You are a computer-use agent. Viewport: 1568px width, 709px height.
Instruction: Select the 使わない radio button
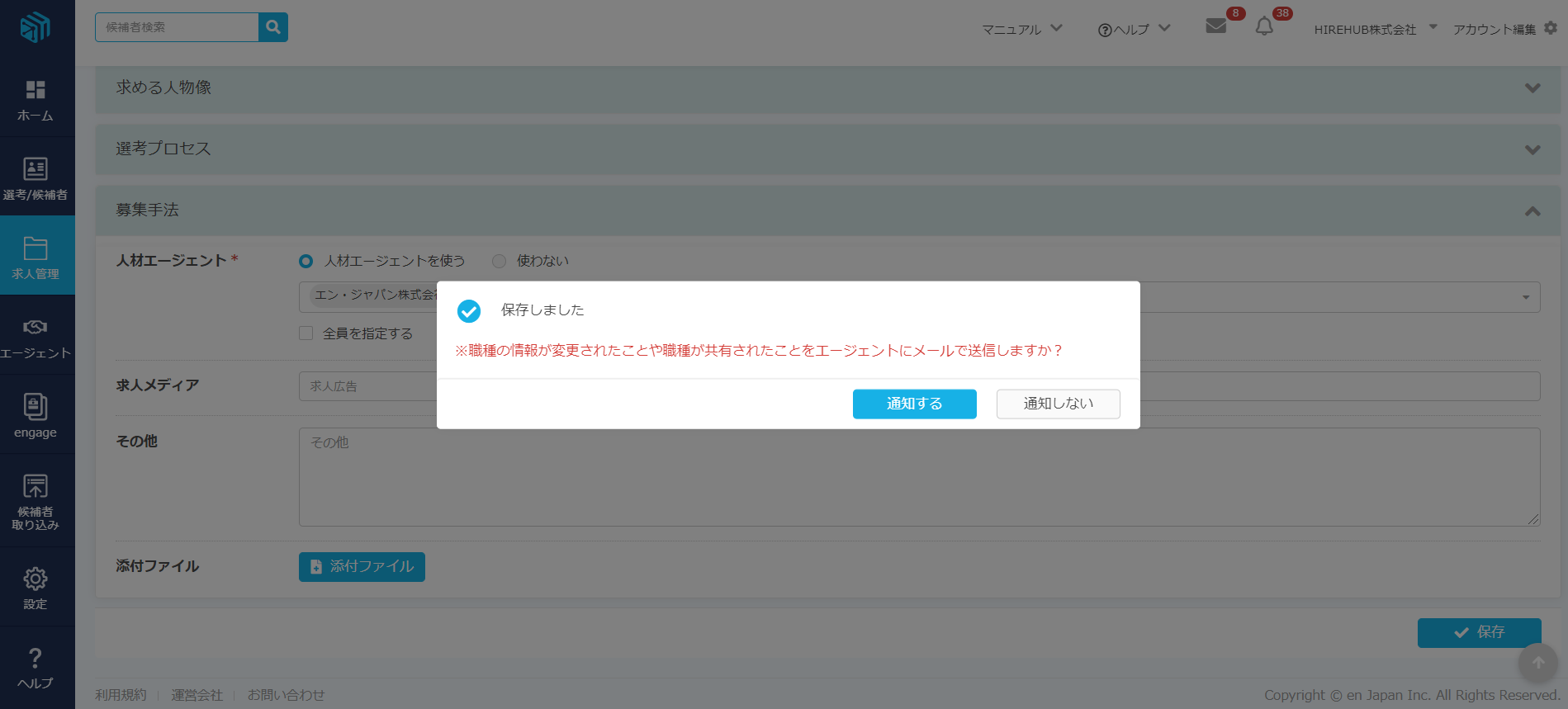tap(499, 262)
